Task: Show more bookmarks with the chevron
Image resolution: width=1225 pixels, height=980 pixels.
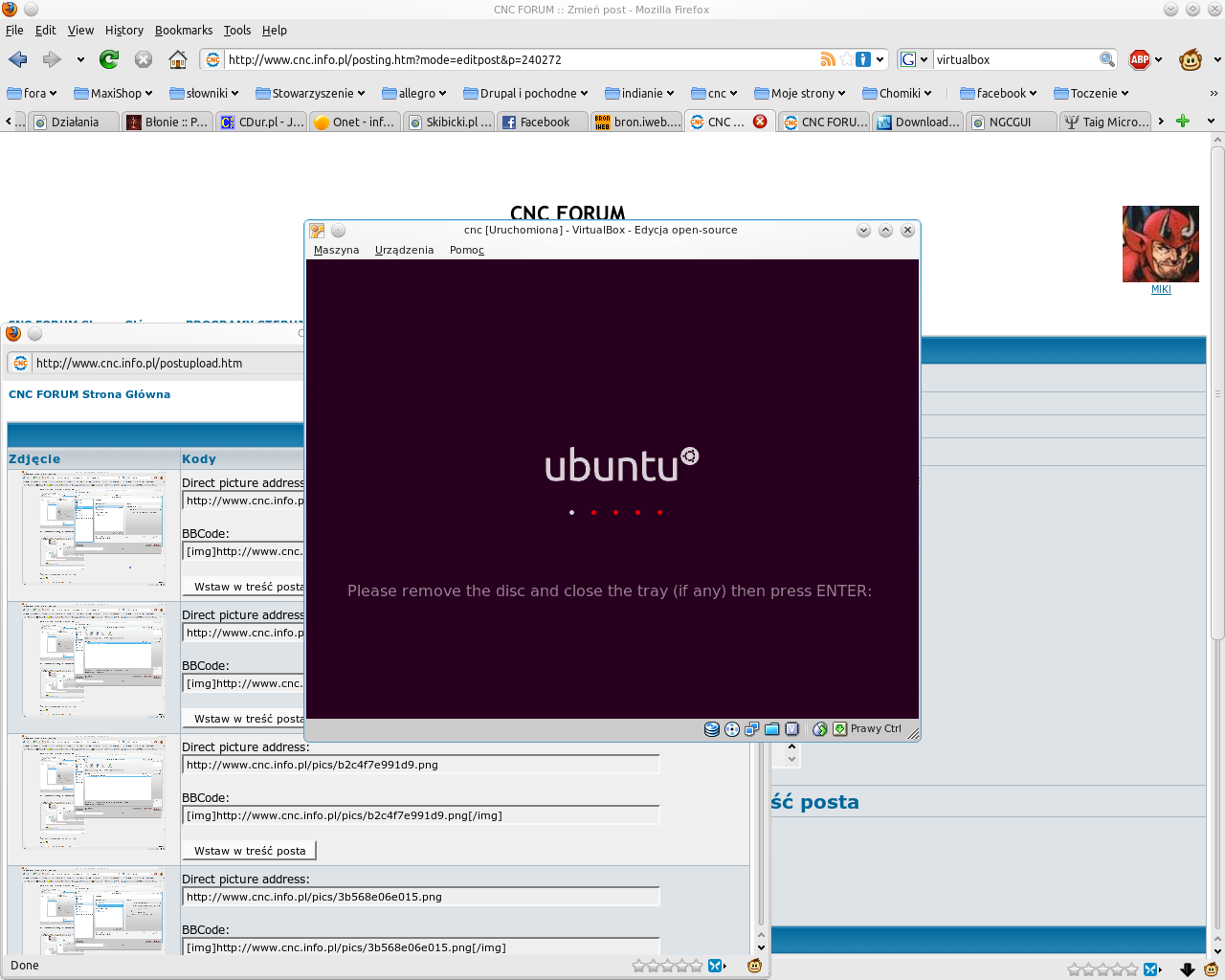Action: (1214, 93)
